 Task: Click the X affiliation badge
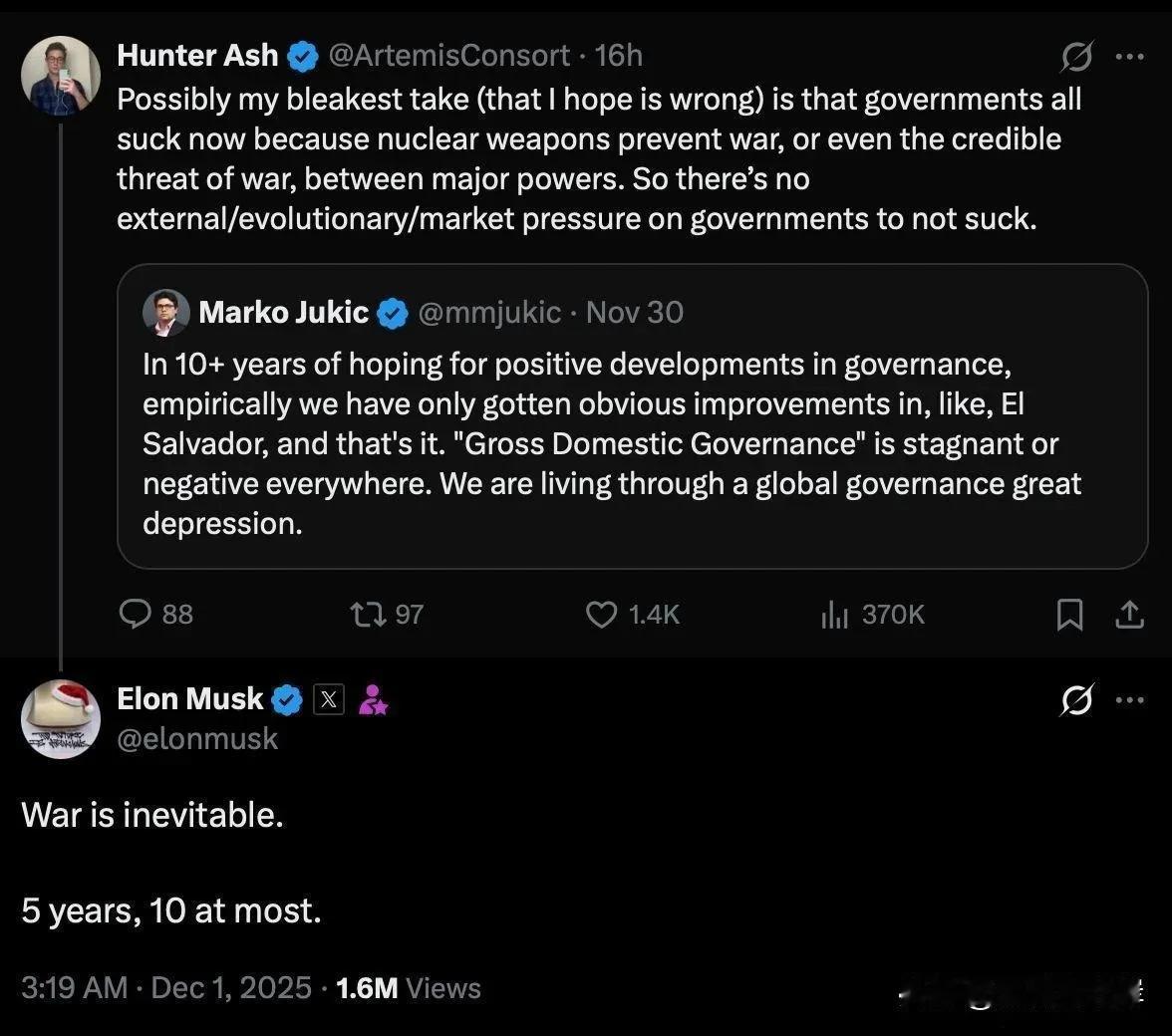point(329,700)
